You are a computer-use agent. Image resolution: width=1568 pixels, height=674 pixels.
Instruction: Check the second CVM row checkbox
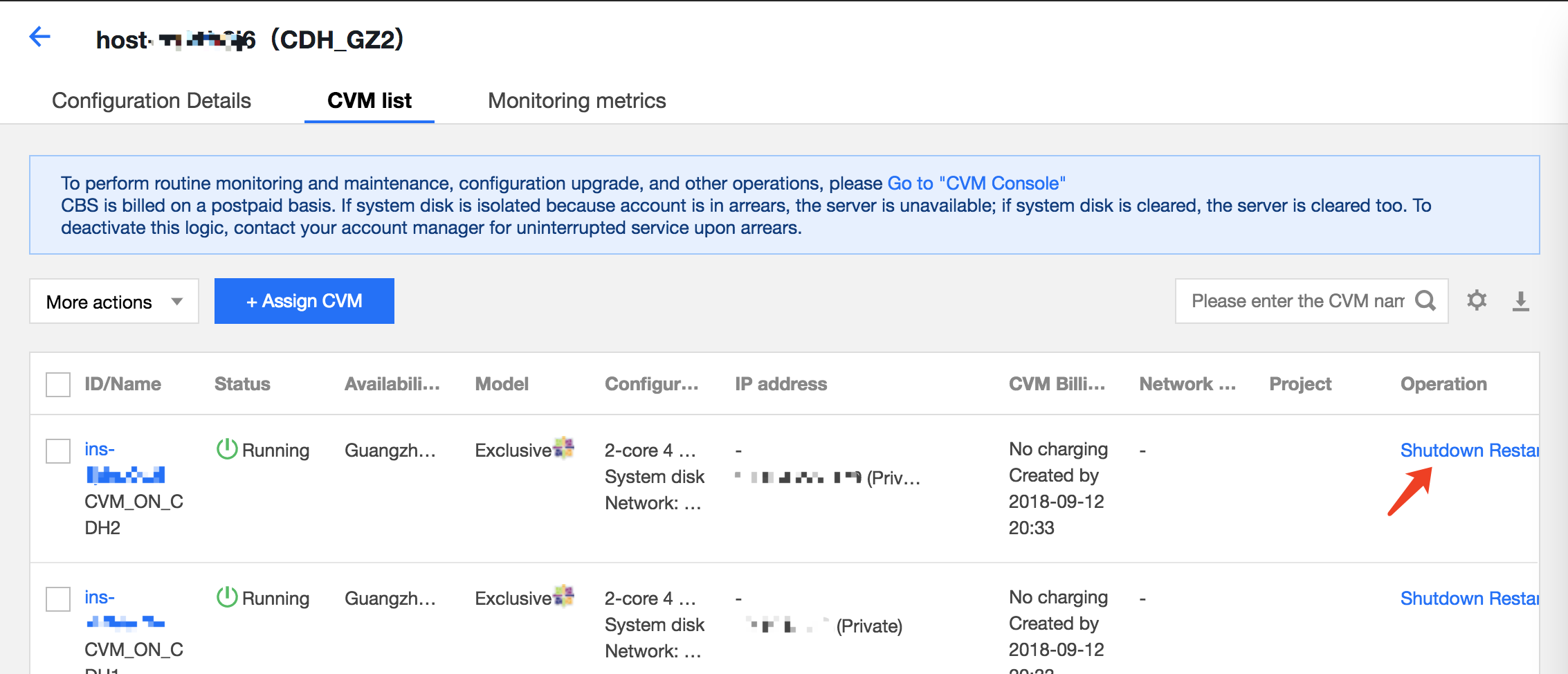click(x=58, y=599)
